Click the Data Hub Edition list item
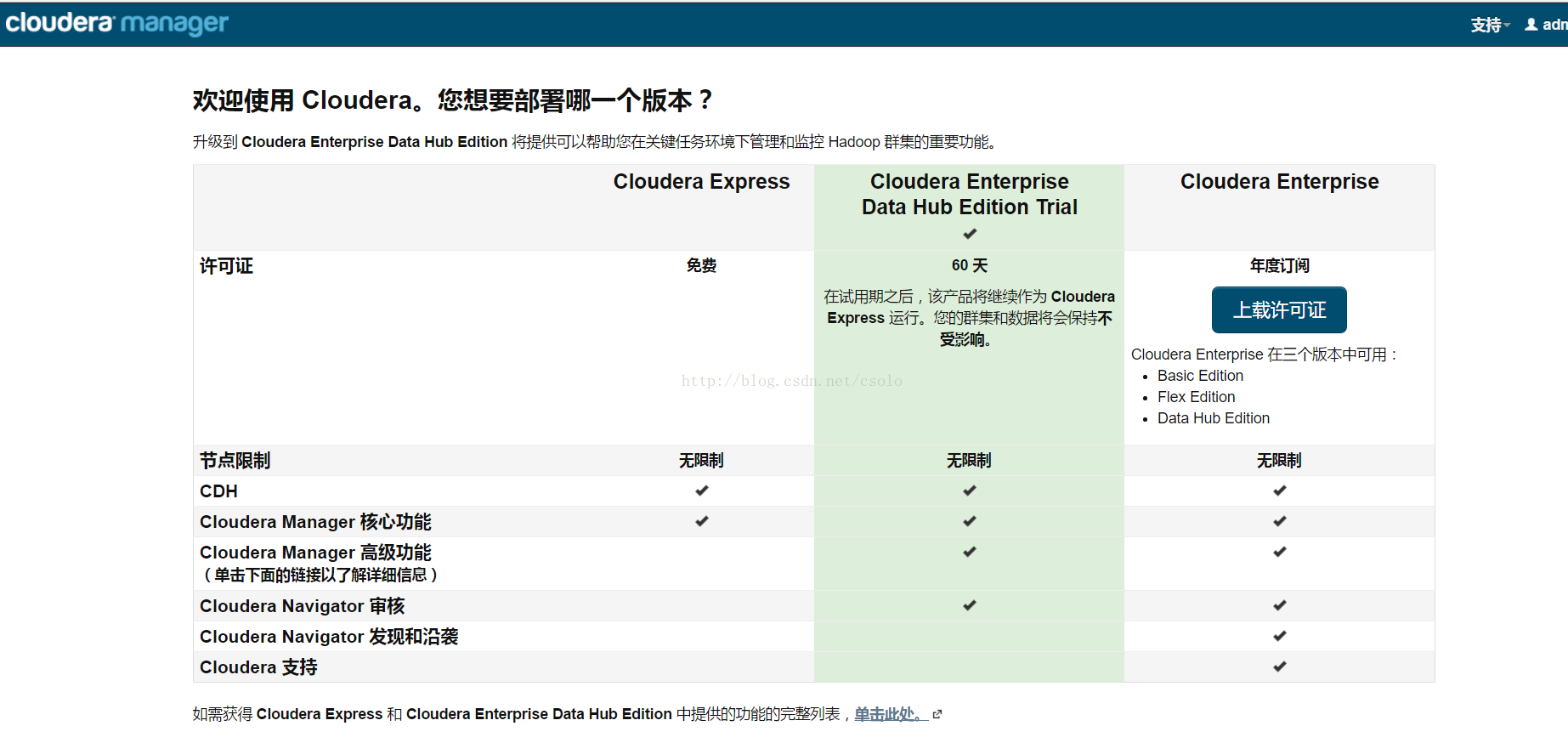 [x=1213, y=418]
